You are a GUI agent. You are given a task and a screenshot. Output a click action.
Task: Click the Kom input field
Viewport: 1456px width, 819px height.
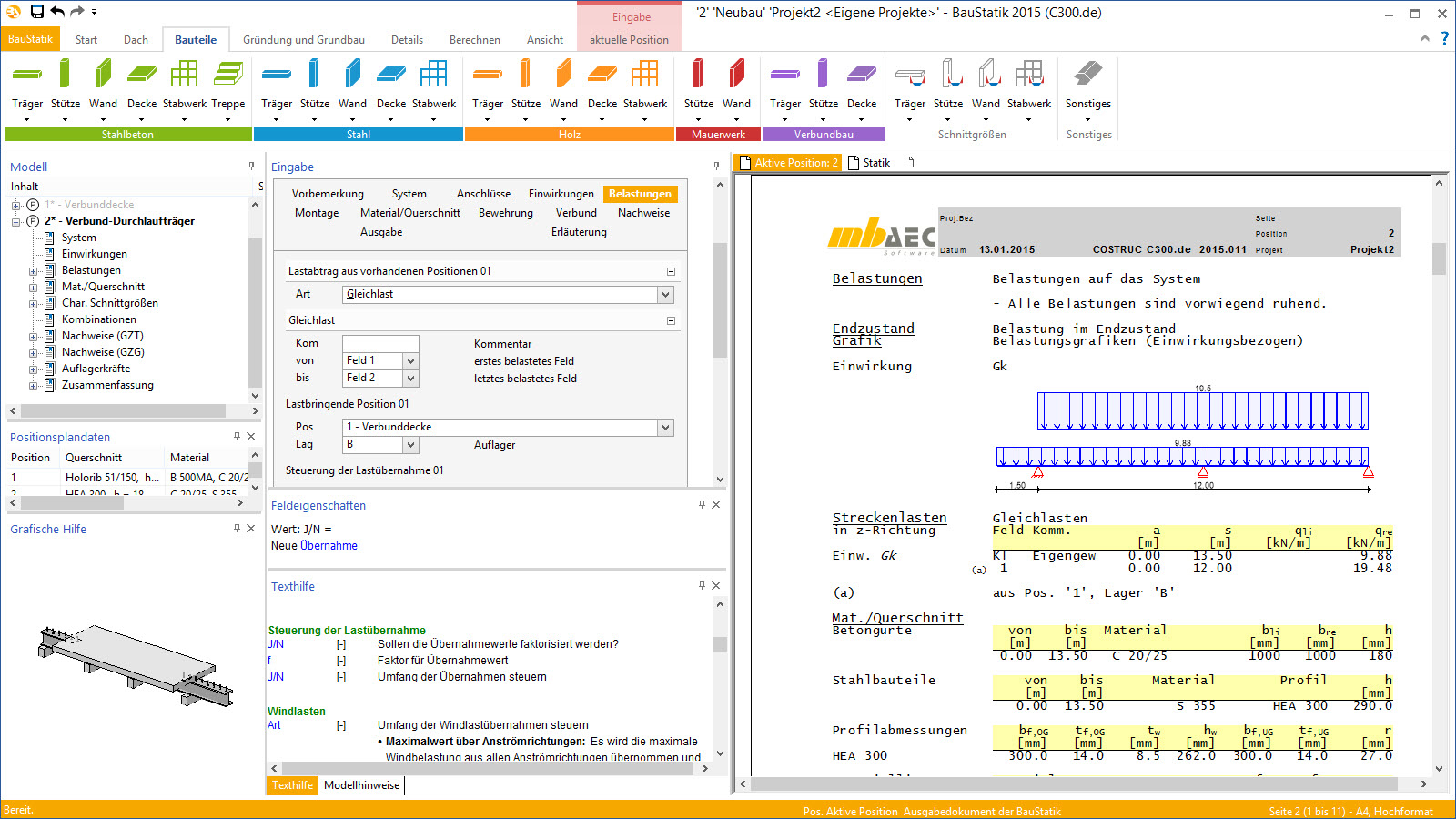point(380,343)
